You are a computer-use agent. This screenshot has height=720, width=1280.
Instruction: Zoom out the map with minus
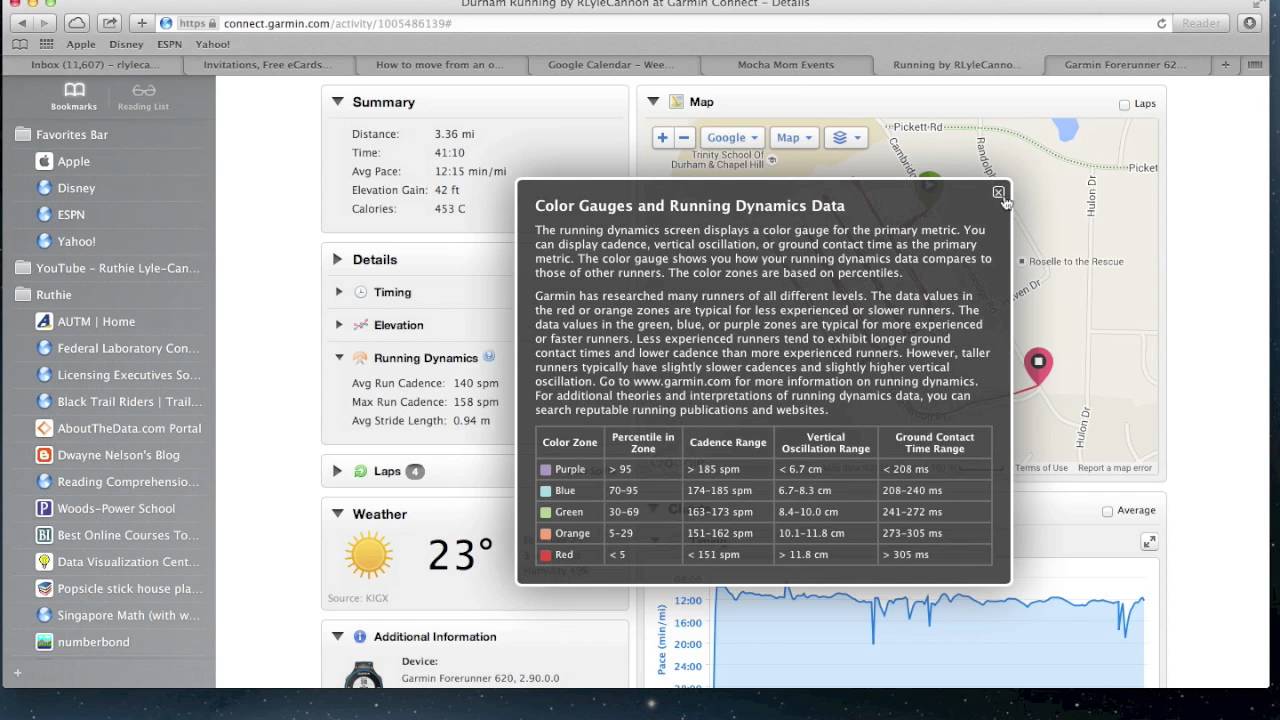point(684,138)
